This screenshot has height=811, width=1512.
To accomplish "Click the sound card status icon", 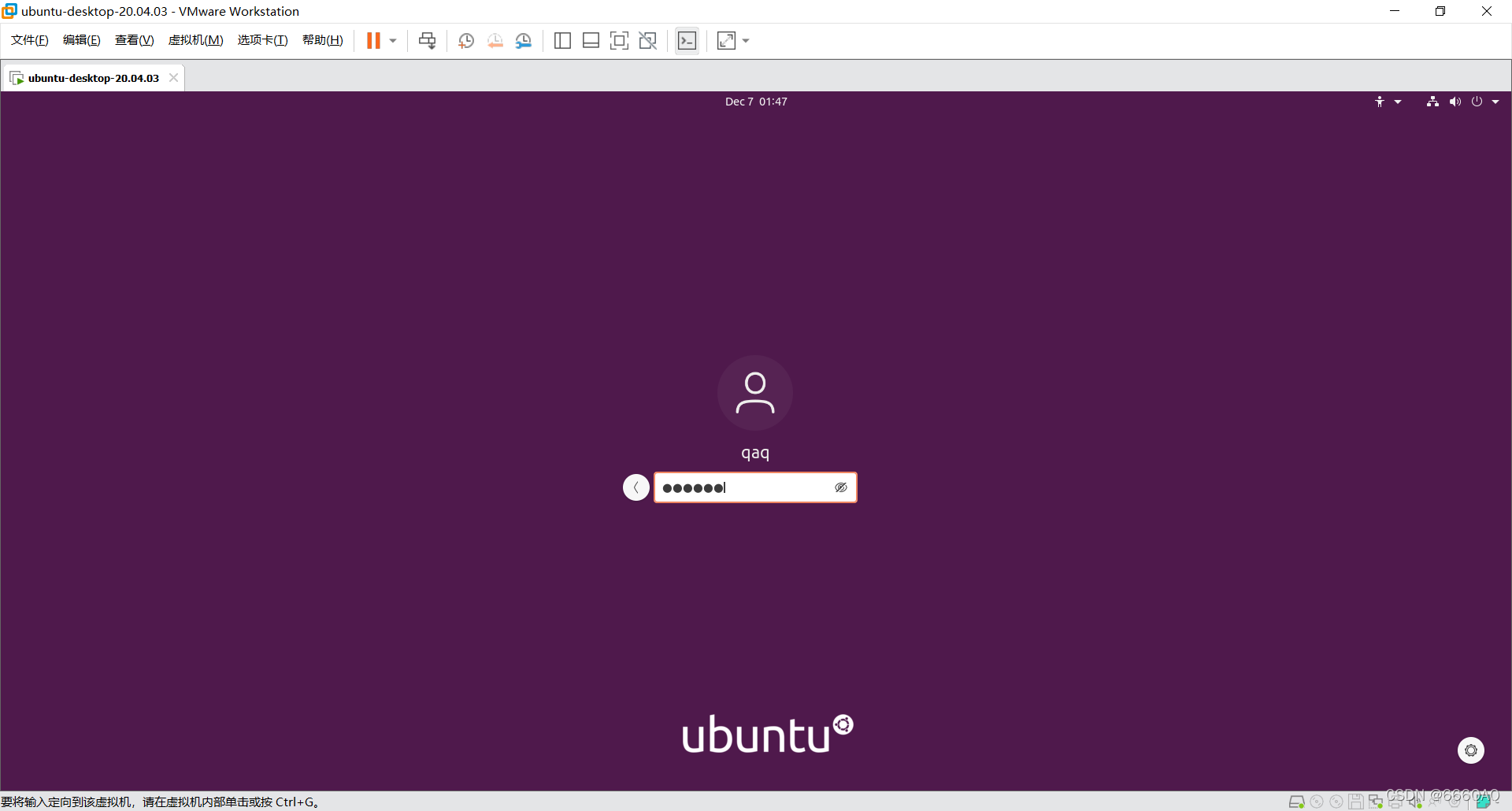I will pyautogui.click(x=1415, y=802).
